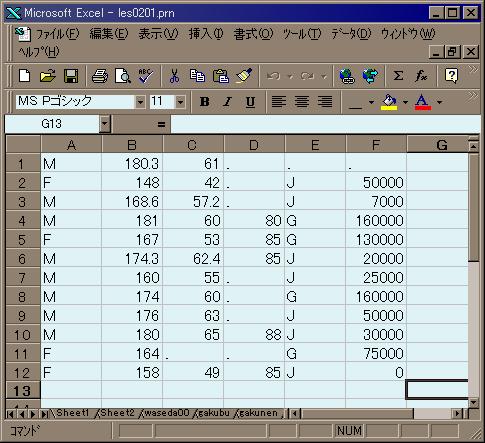The height and width of the screenshot is (443, 485).
Task: Toggle Italic formatting
Action: 227,102
